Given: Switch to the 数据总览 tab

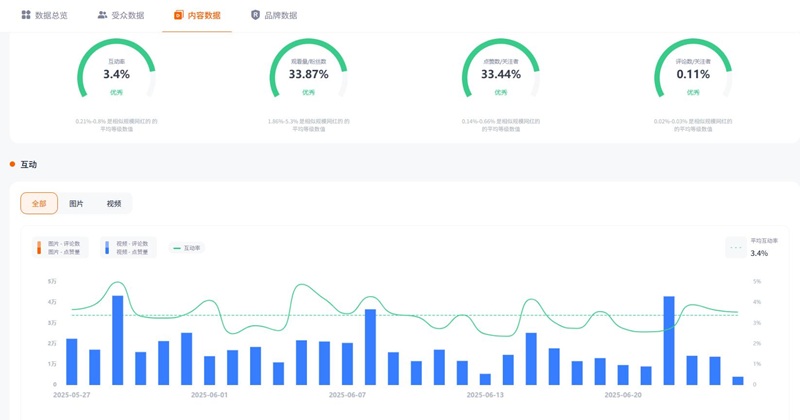Looking at the screenshot, I should tap(53, 15).
